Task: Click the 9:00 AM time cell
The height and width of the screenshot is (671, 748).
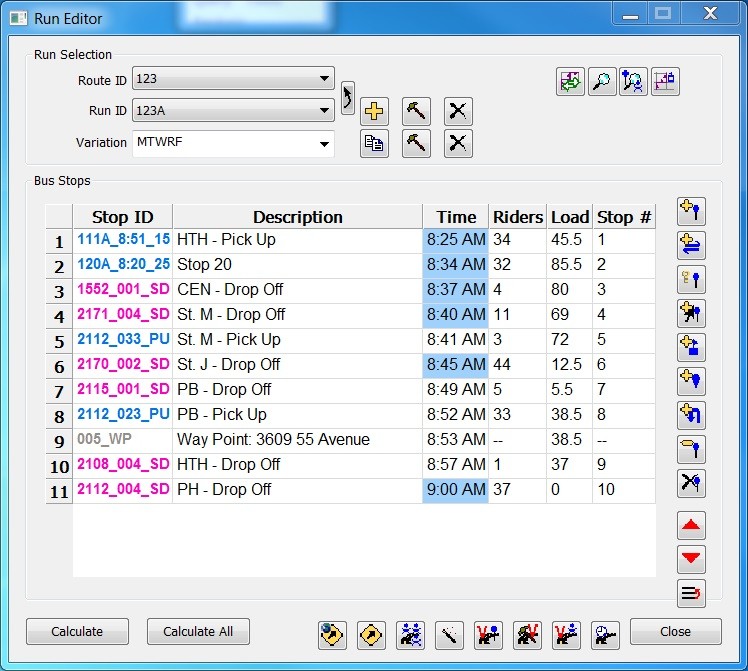Action: pos(456,489)
